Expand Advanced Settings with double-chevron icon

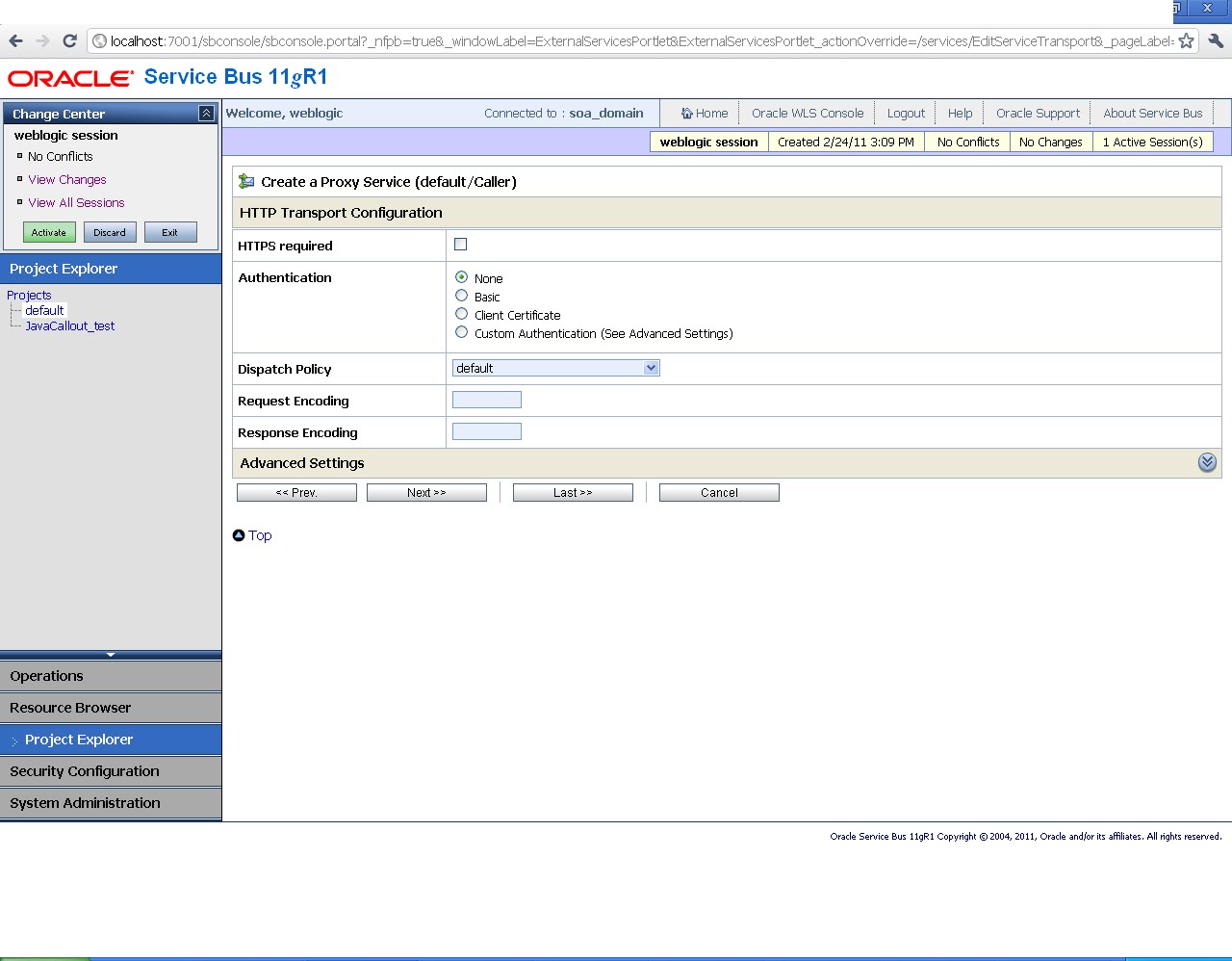(x=1207, y=463)
